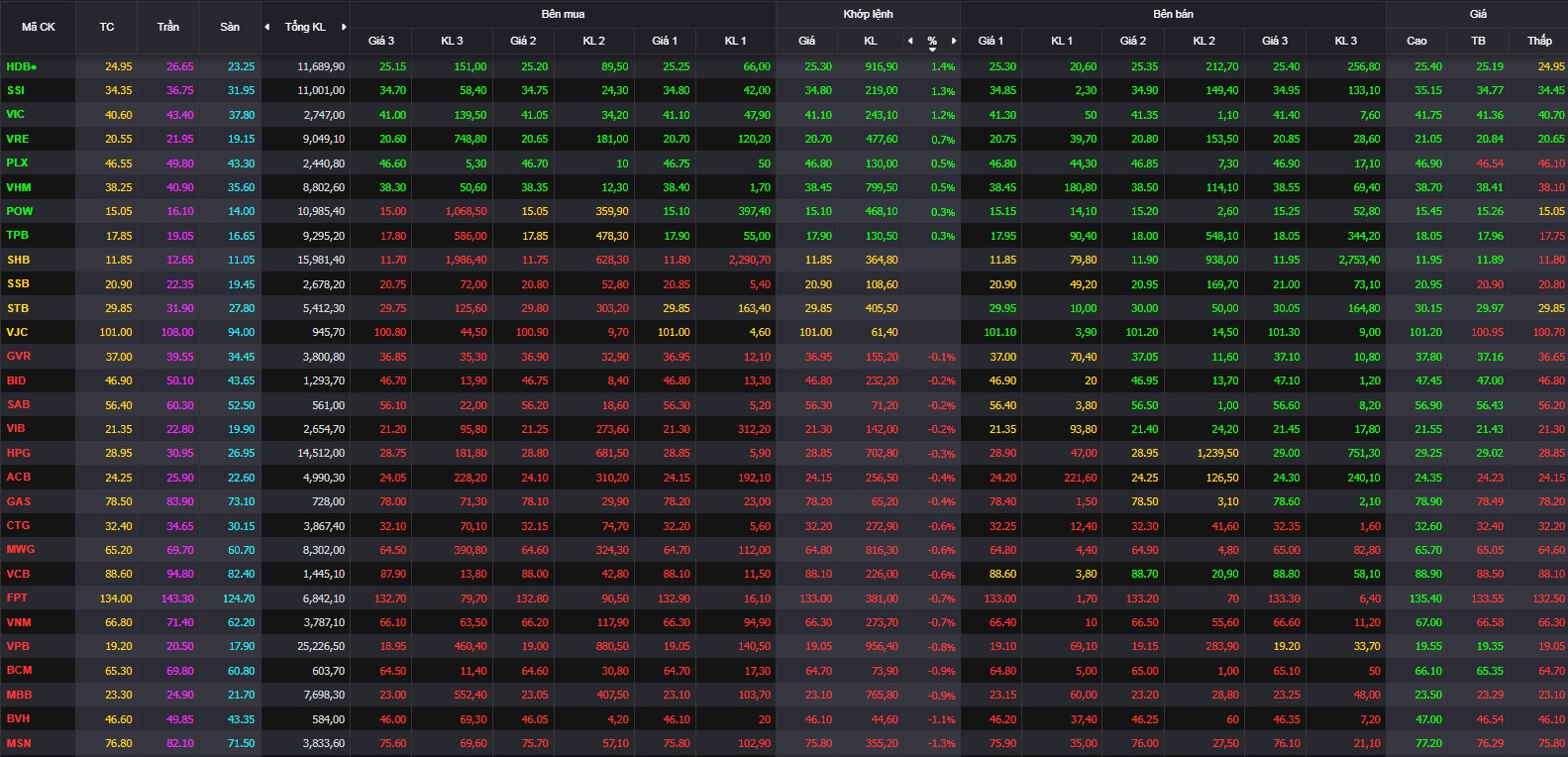Click the Khớp lệnh group header
The width and height of the screenshot is (1568, 757).
click(x=868, y=14)
